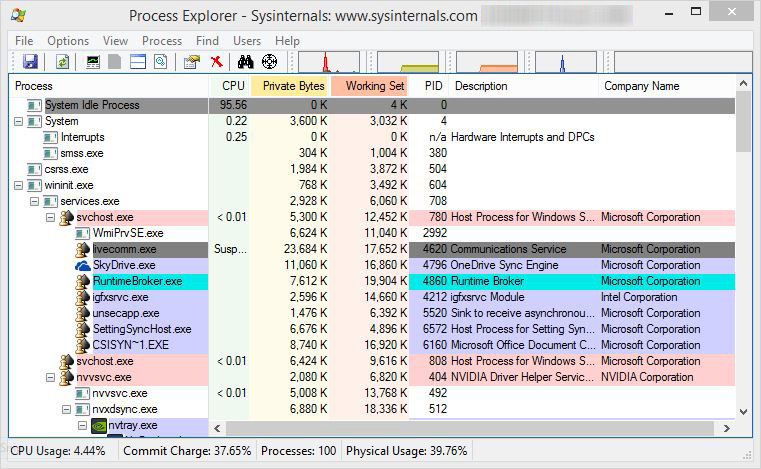Image resolution: width=761 pixels, height=469 pixels.
Task: Select the Interrupts process row
Action: 372,137
